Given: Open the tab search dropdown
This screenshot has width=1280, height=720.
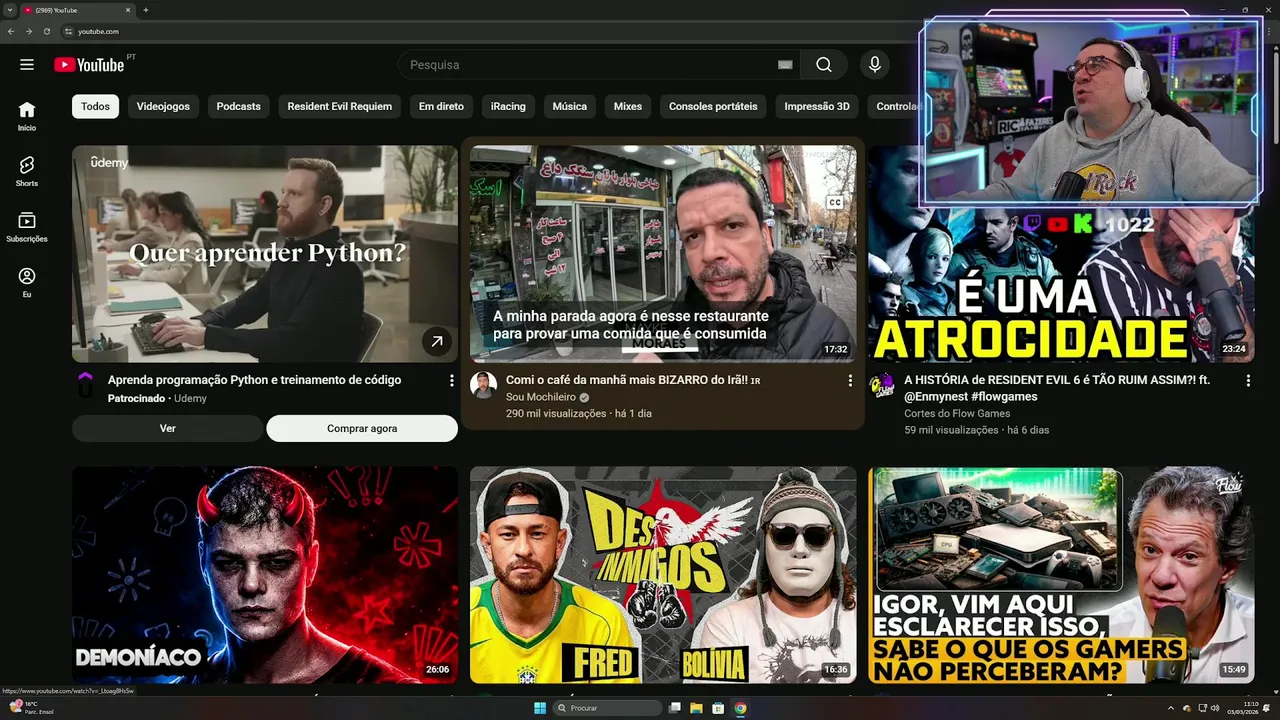Looking at the screenshot, I should click(x=10, y=10).
